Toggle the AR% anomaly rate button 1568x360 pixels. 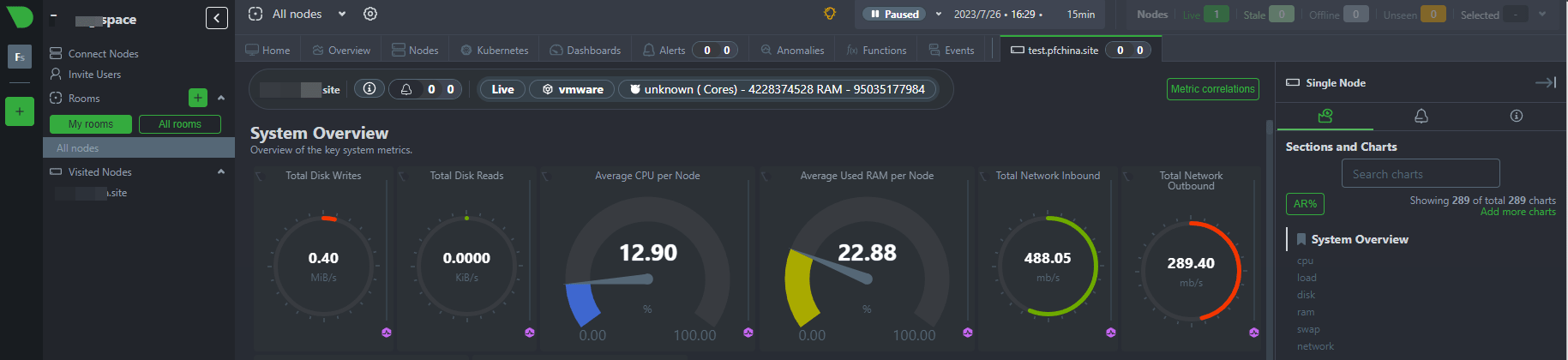1304,204
